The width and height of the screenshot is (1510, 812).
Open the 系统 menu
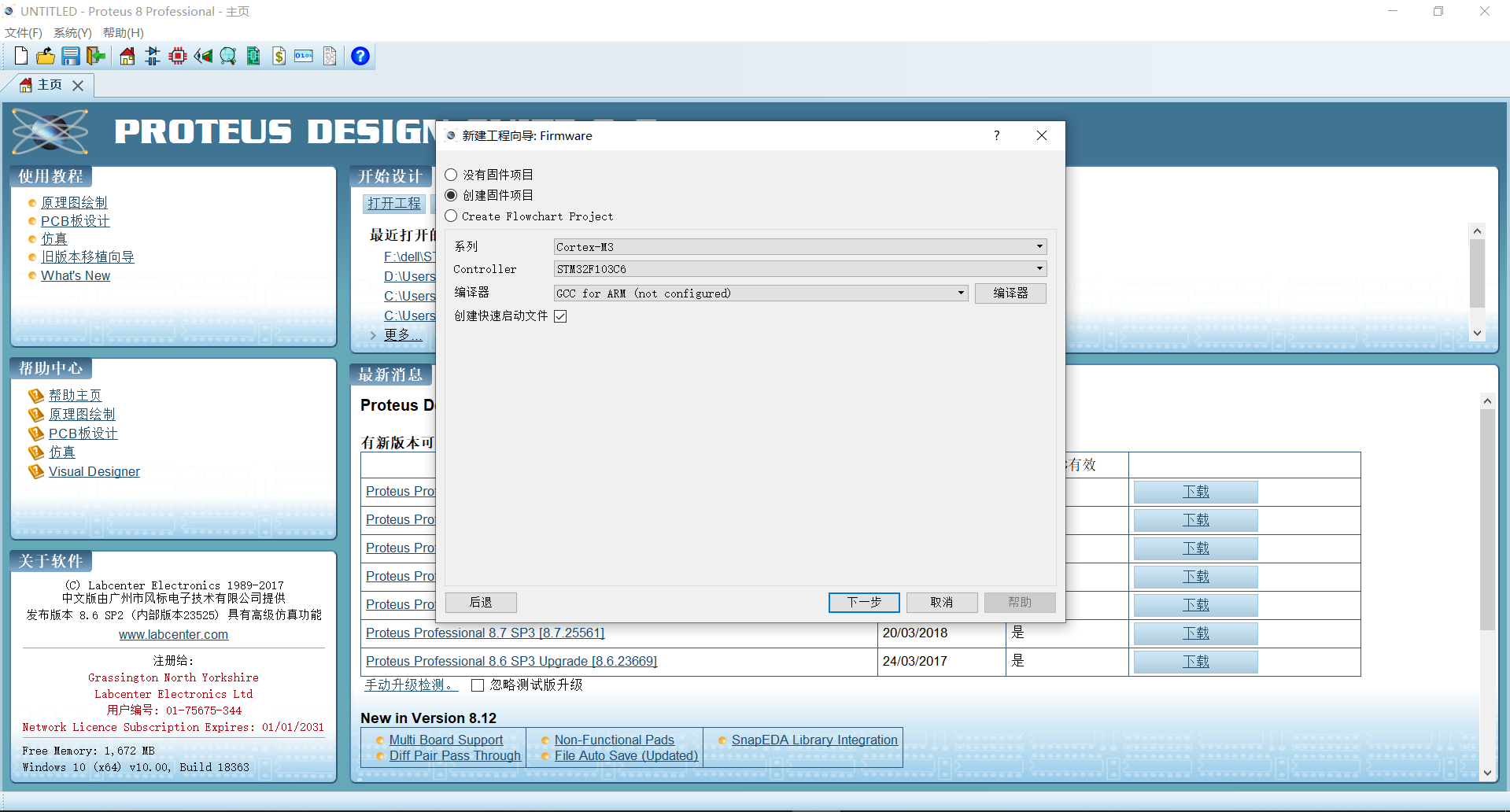[x=72, y=32]
